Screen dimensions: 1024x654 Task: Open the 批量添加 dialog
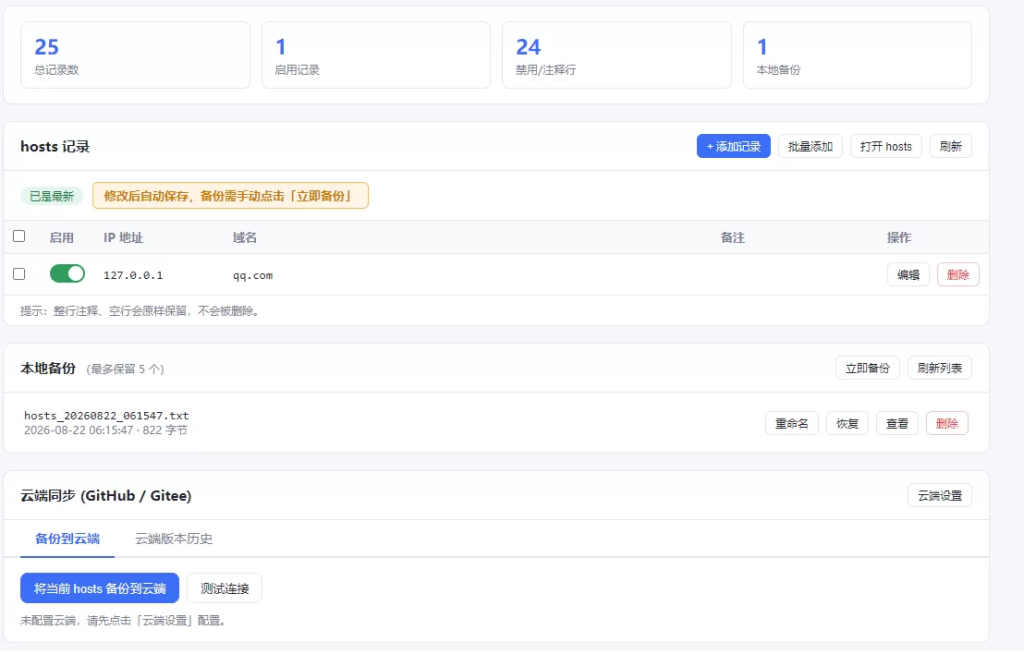(x=810, y=146)
